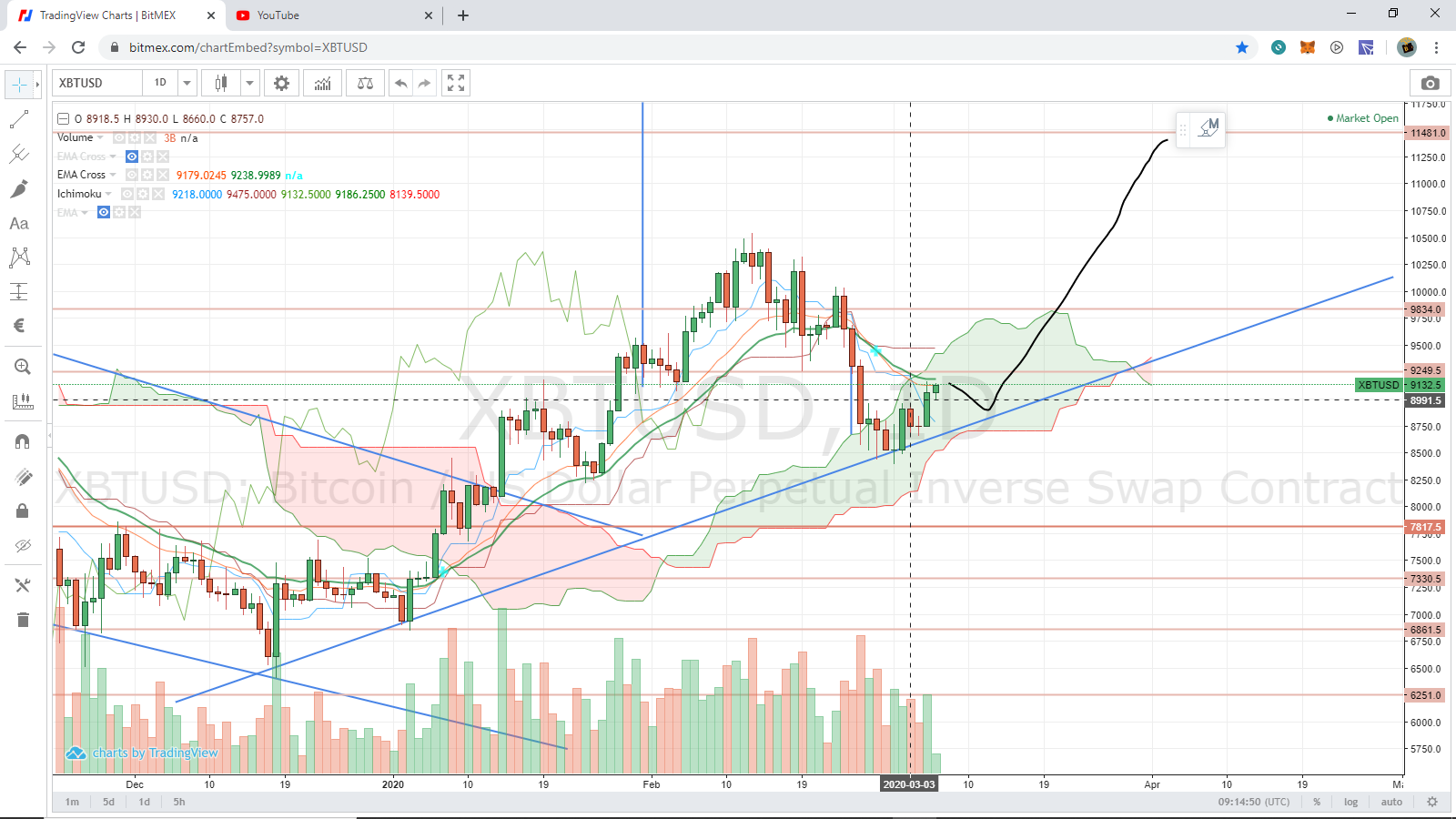Select the trend line drawing tool
This screenshot has height=819, width=1456.
[19, 119]
